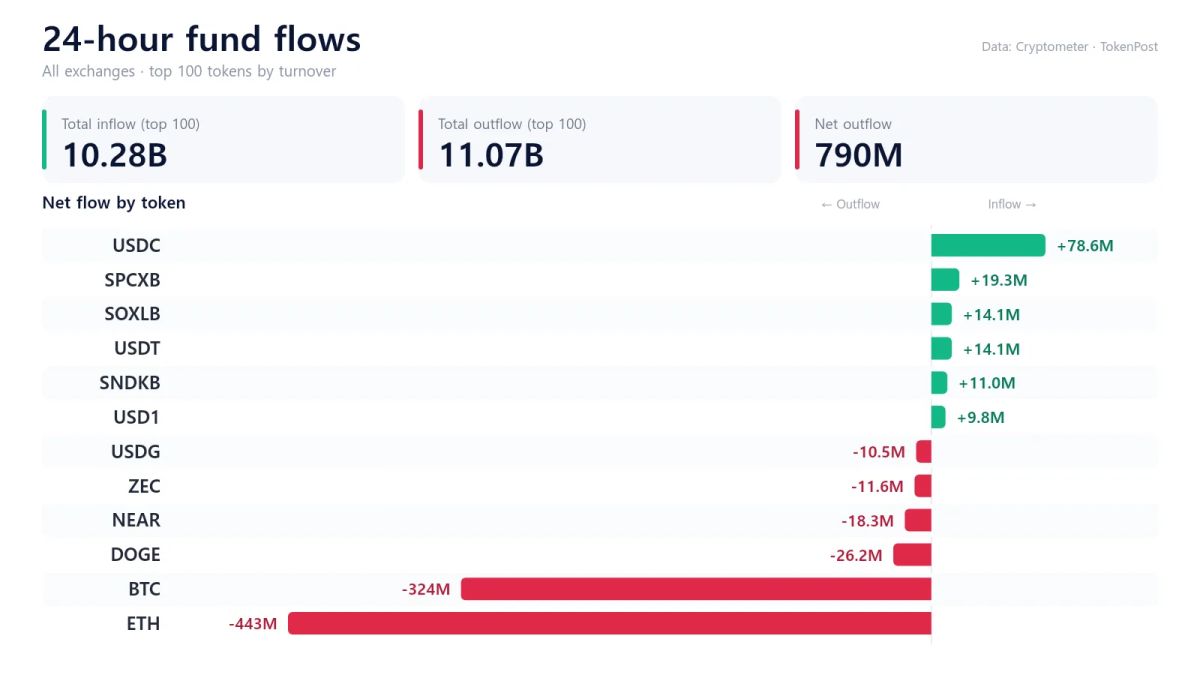
Task: Select the Total inflow 10.28B value
Action: click(115, 155)
